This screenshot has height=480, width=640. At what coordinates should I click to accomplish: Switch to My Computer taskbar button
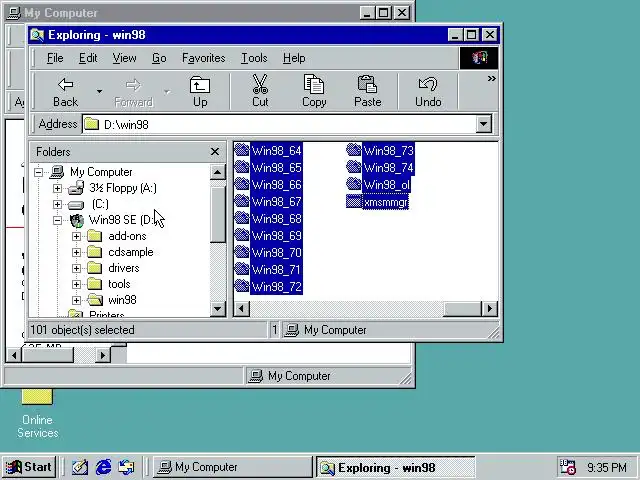pyautogui.click(x=233, y=467)
